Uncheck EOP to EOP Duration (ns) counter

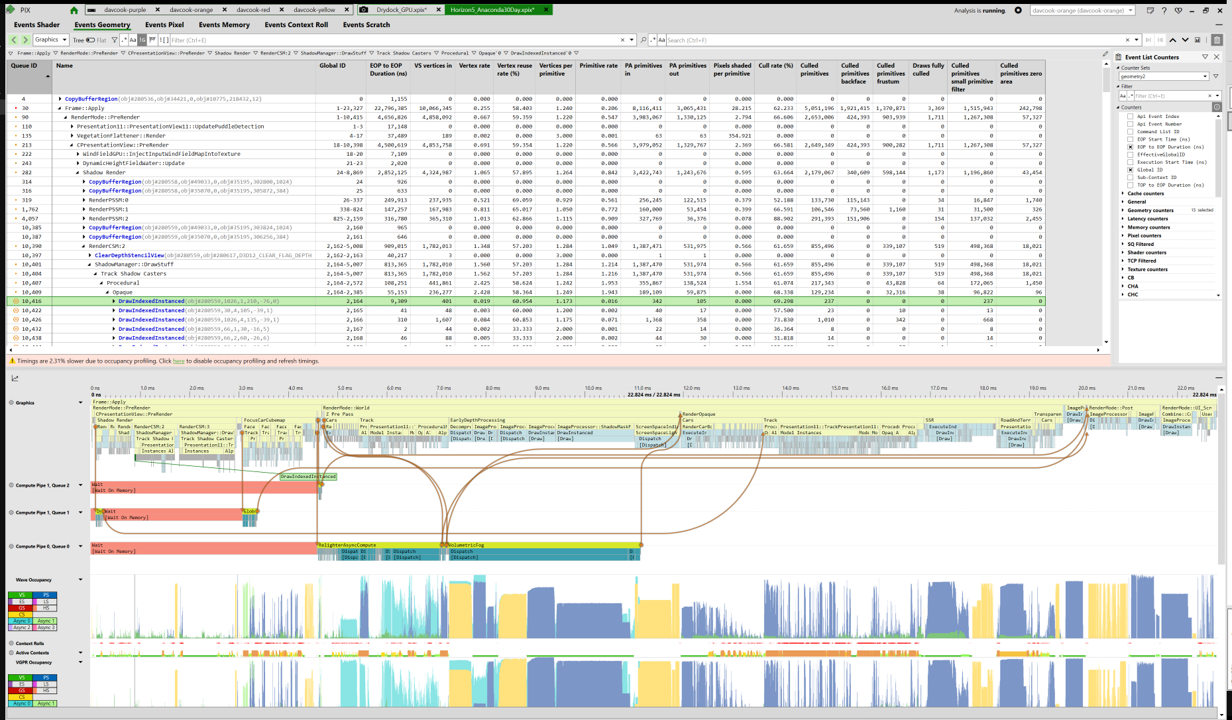(x=1130, y=147)
